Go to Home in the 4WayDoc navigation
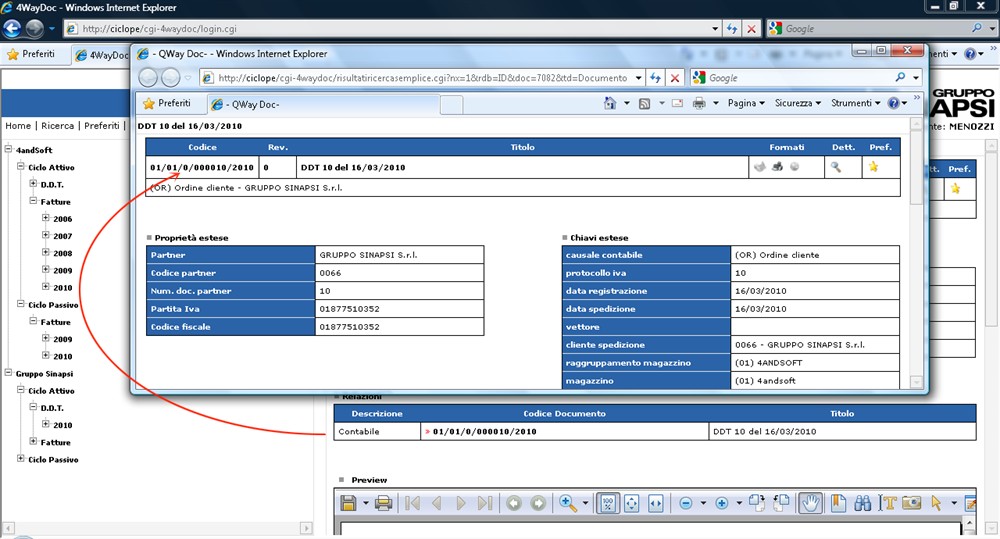 point(18,126)
